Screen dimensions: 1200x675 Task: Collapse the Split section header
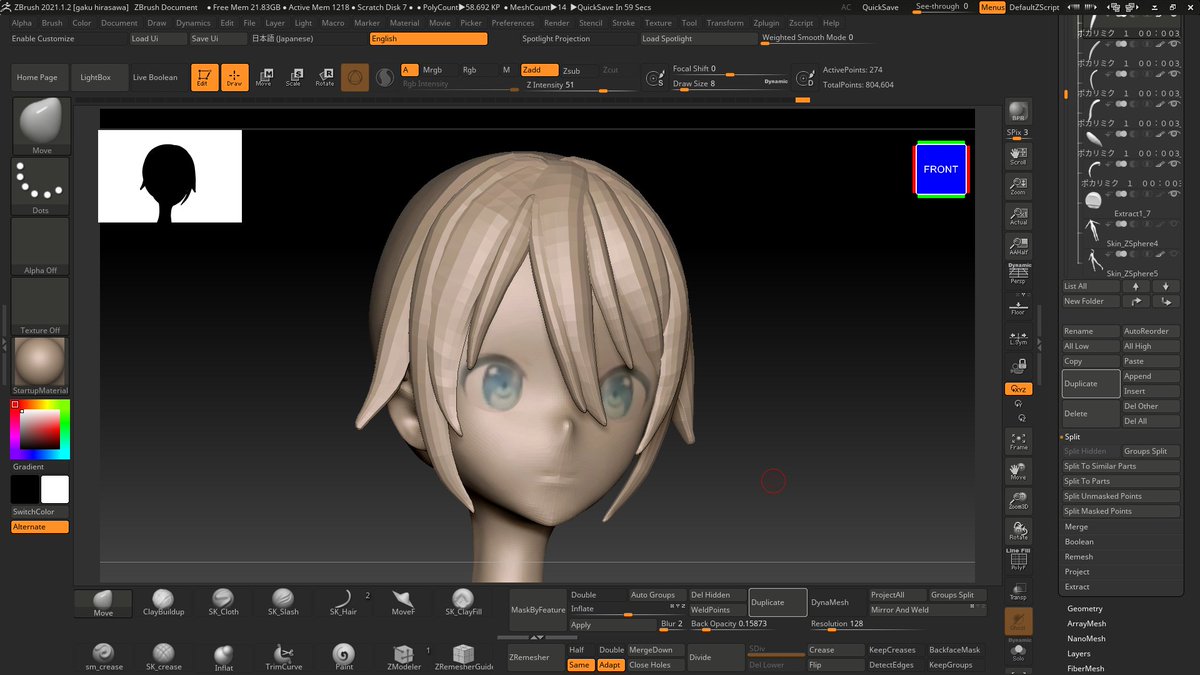coord(1072,436)
